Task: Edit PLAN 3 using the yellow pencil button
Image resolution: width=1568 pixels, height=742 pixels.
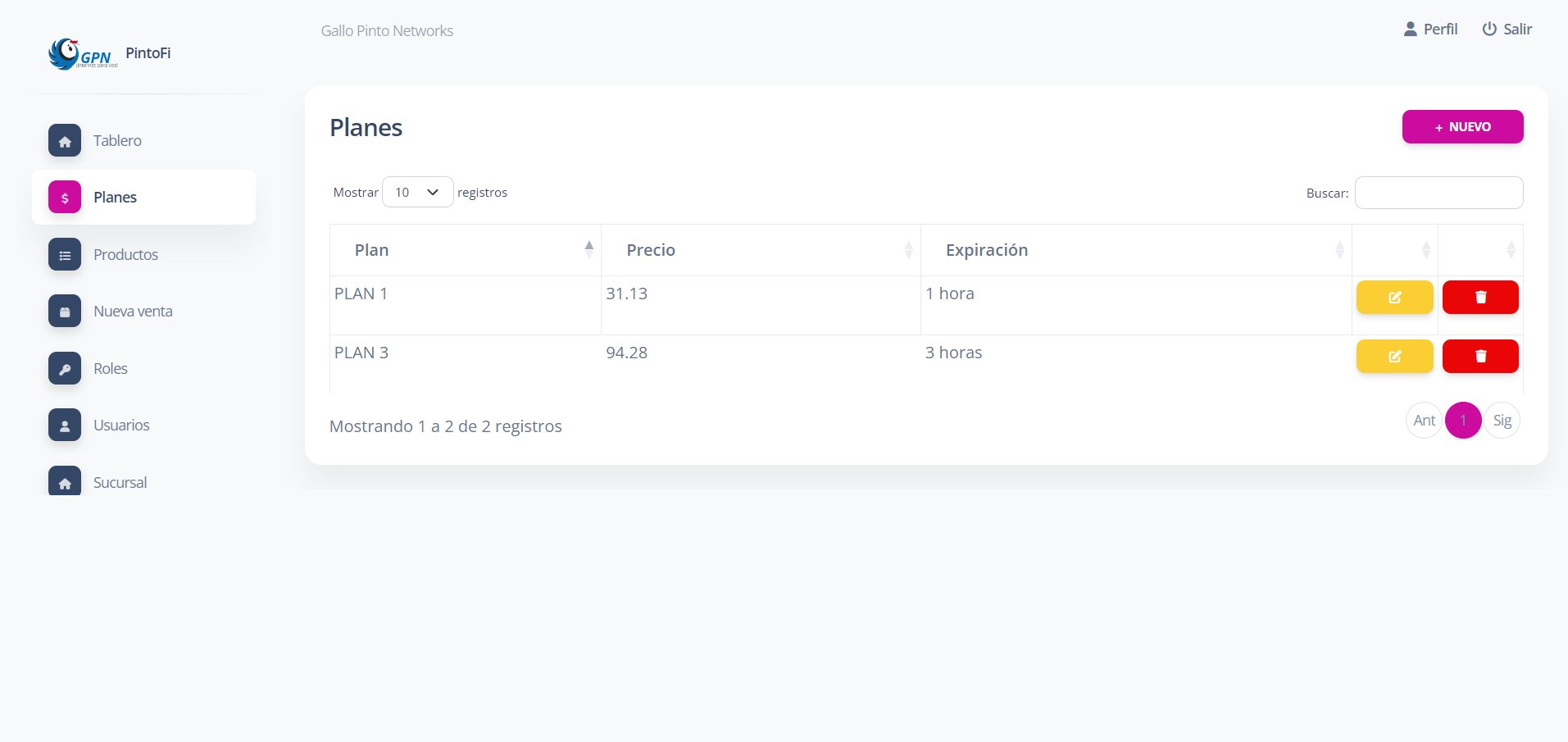Action: coord(1394,357)
